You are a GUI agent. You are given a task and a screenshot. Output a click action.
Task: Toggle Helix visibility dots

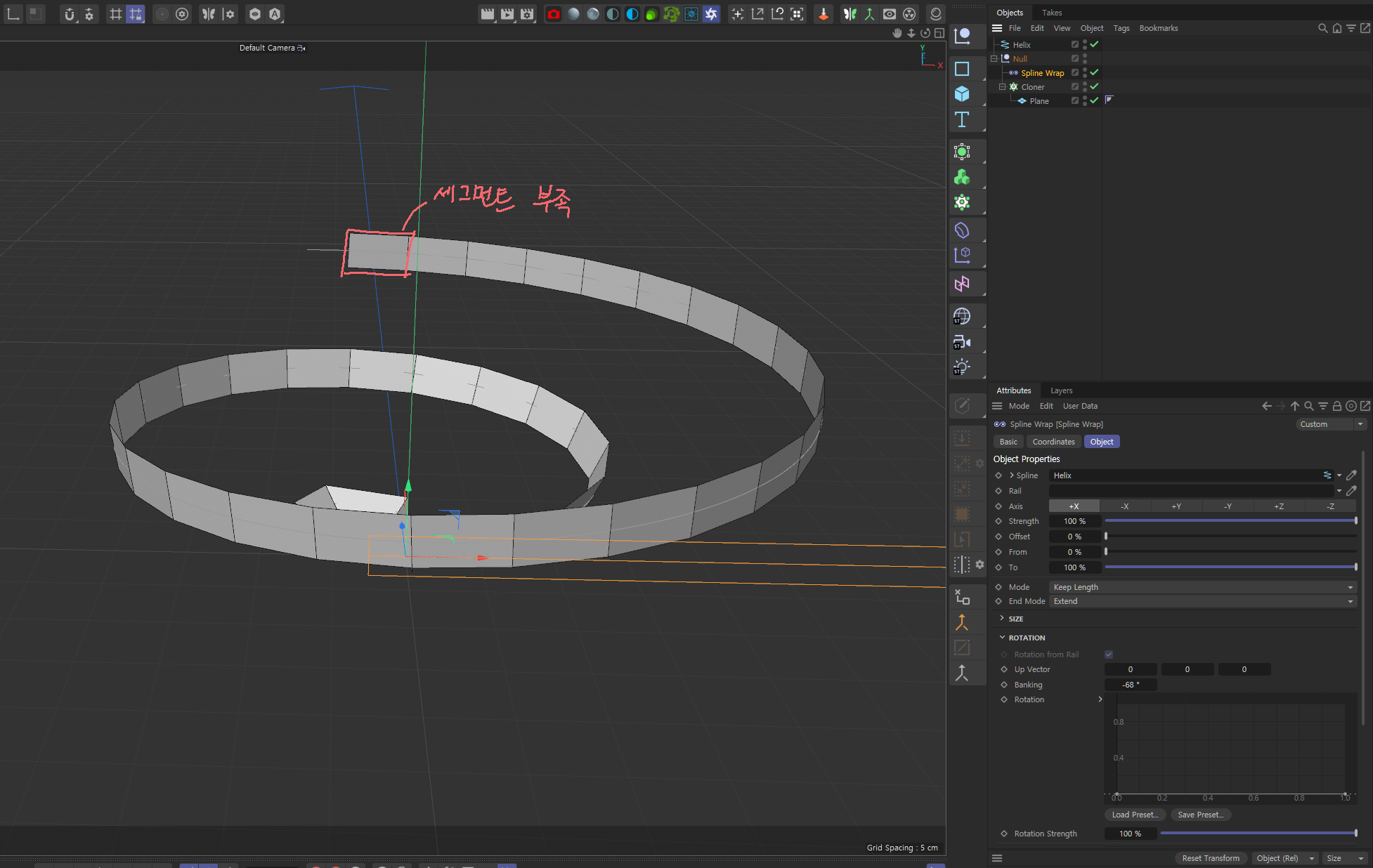tap(1085, 44)
